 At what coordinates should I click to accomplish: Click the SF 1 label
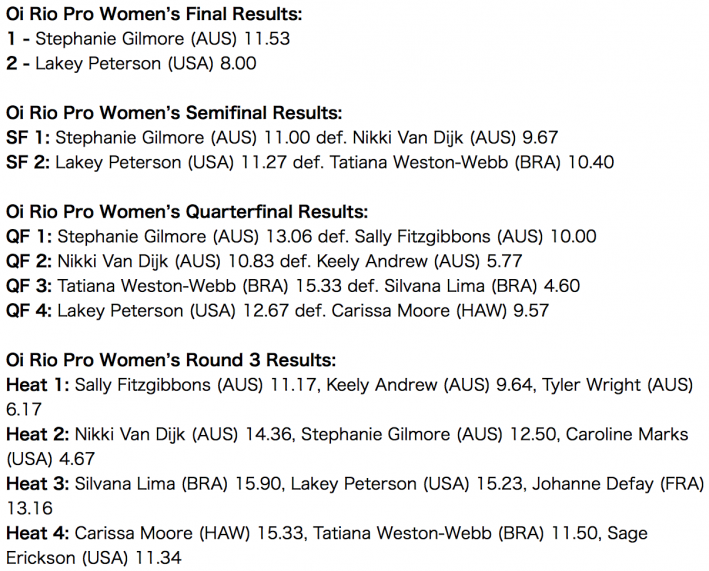[28, 138]
